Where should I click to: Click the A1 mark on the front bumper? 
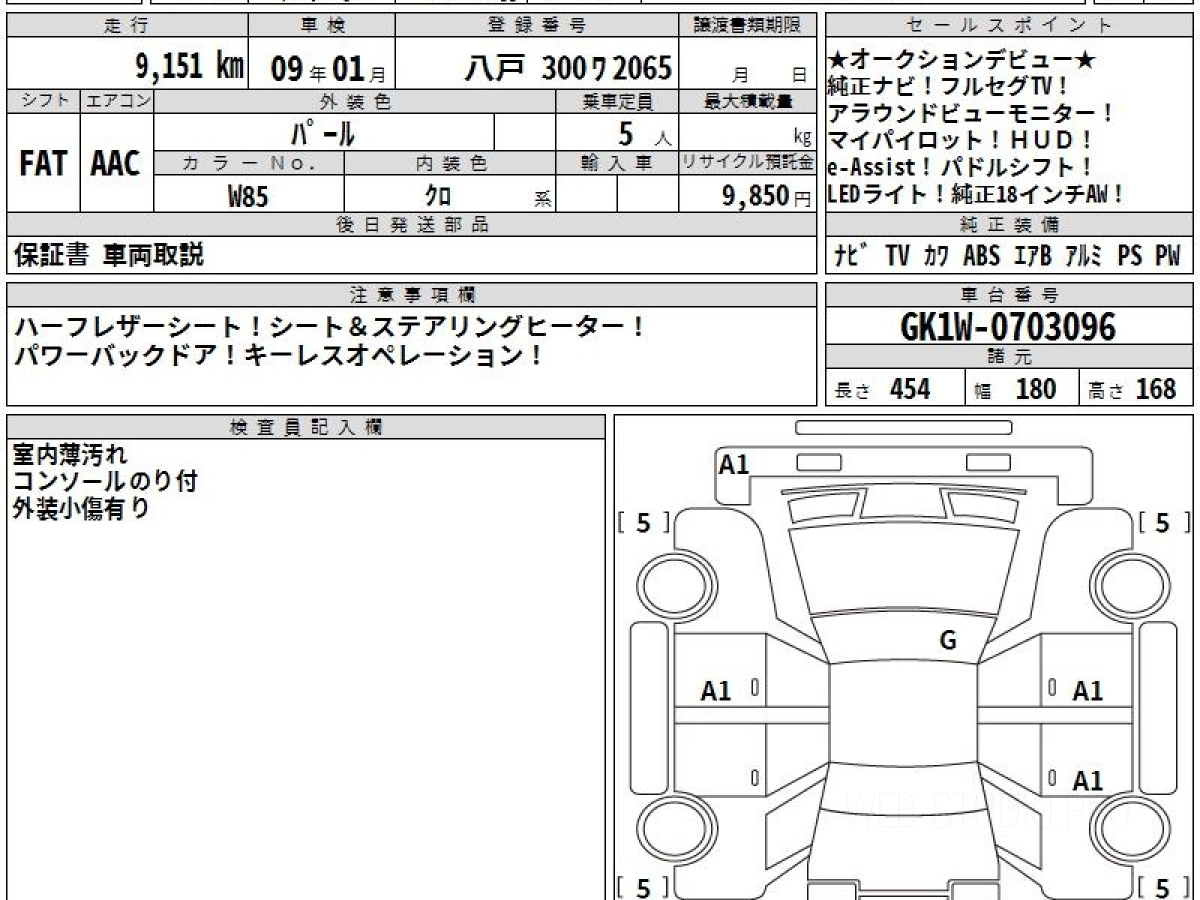734,464
